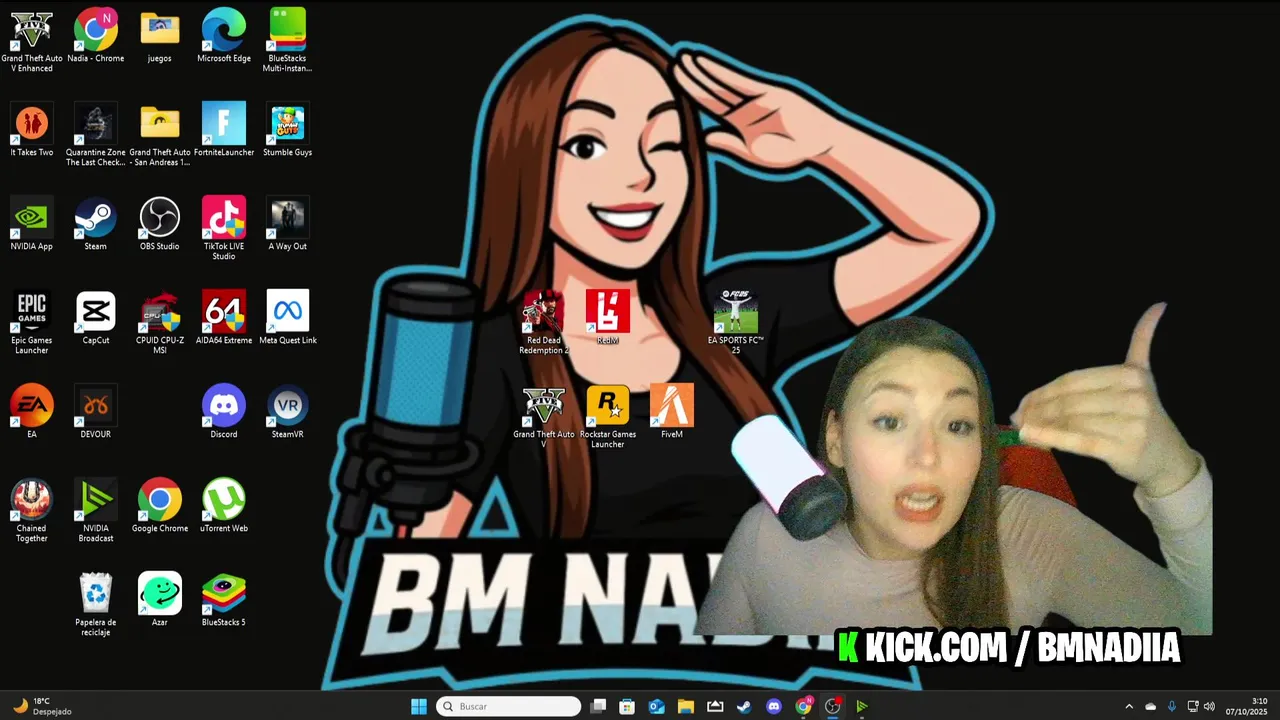Select the It Takes Two desktop icon
The height and width of the screenshot is (720, 1280).
[x=32, y=130]
